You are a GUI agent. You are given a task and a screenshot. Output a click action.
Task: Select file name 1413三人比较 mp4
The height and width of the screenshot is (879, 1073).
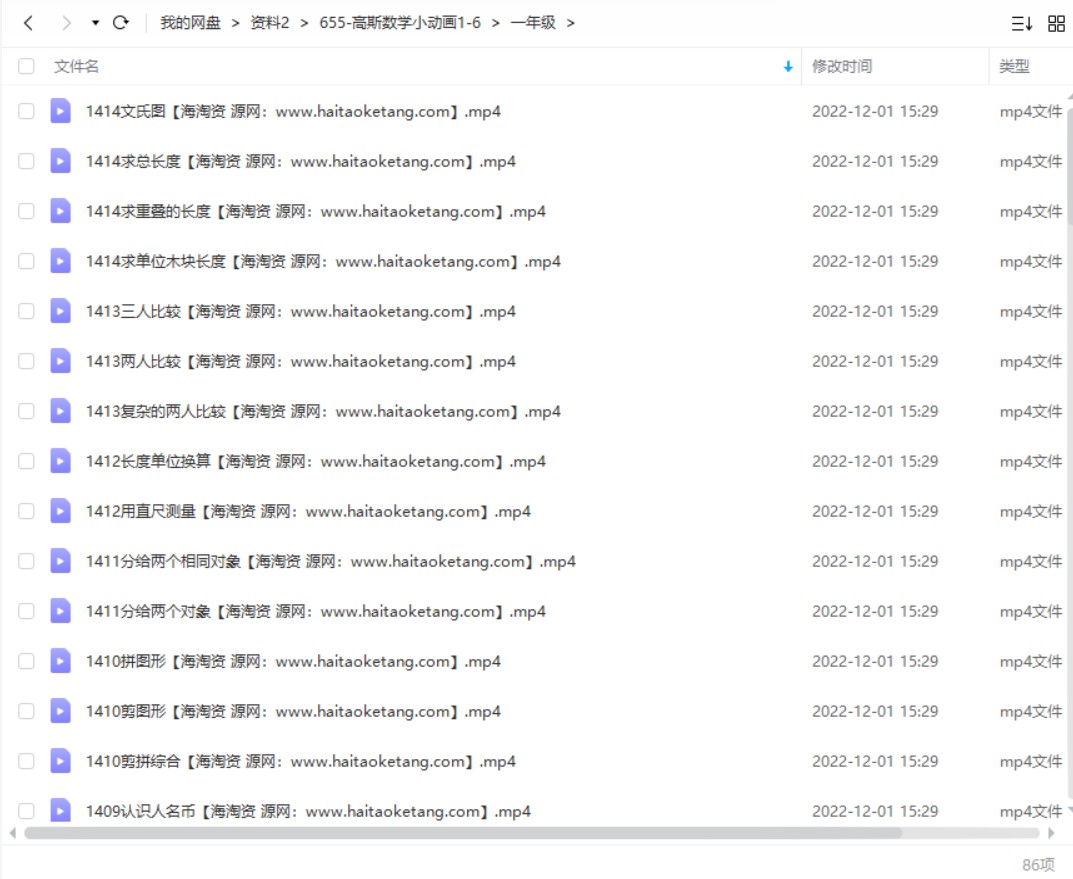coord(300,311)
